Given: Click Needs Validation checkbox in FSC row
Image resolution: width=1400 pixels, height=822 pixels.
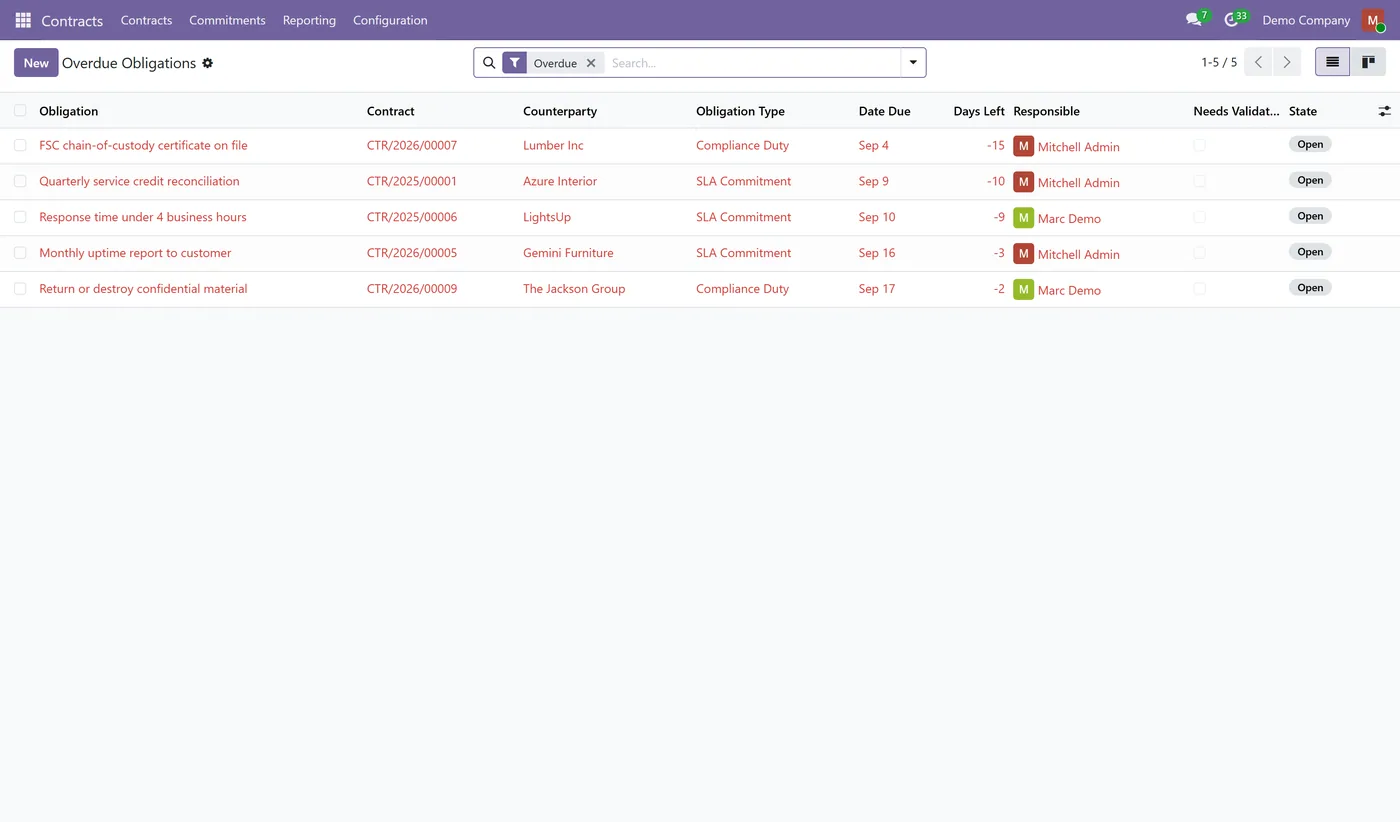Looking at the screenshot, I should pyautogui.click(x=1199, y=145).
